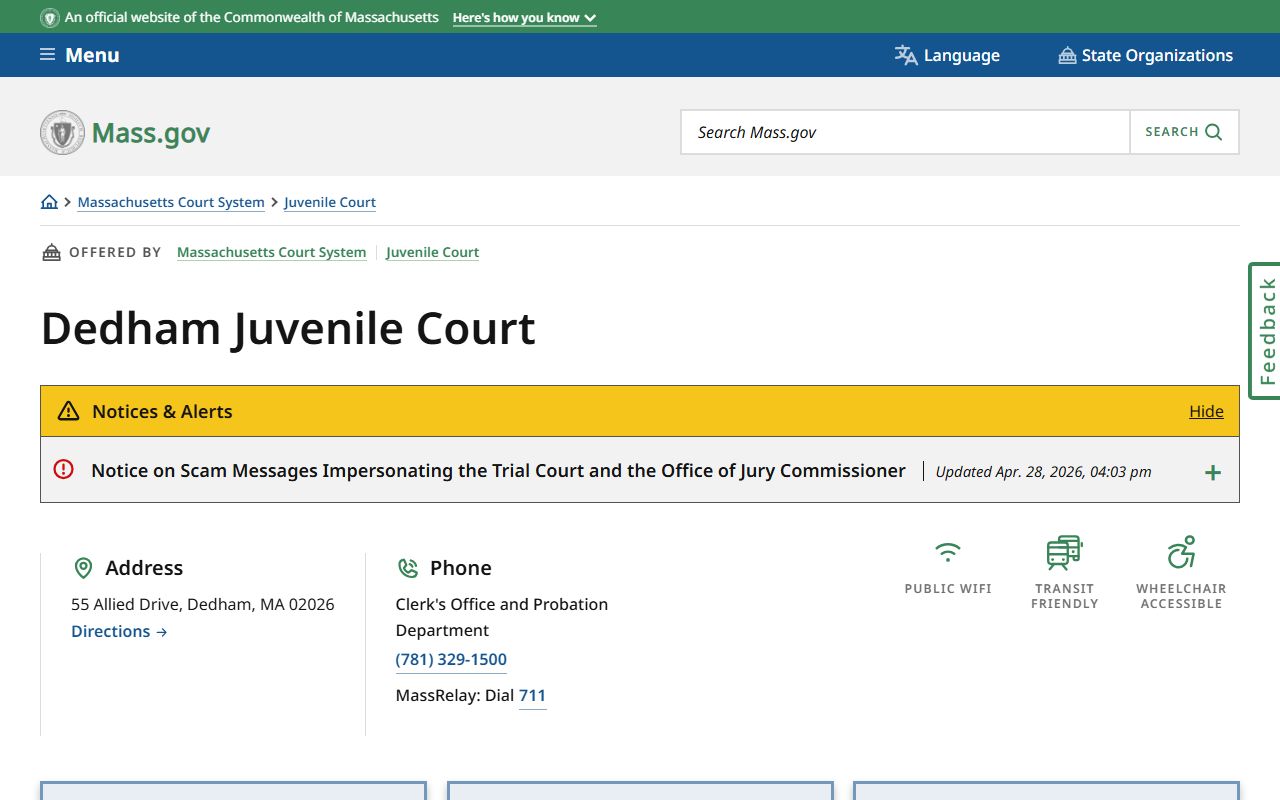Open Juvenile Court breadcrumb link
The height and width of the screenshot is (800, 1280).
[330, 202]
